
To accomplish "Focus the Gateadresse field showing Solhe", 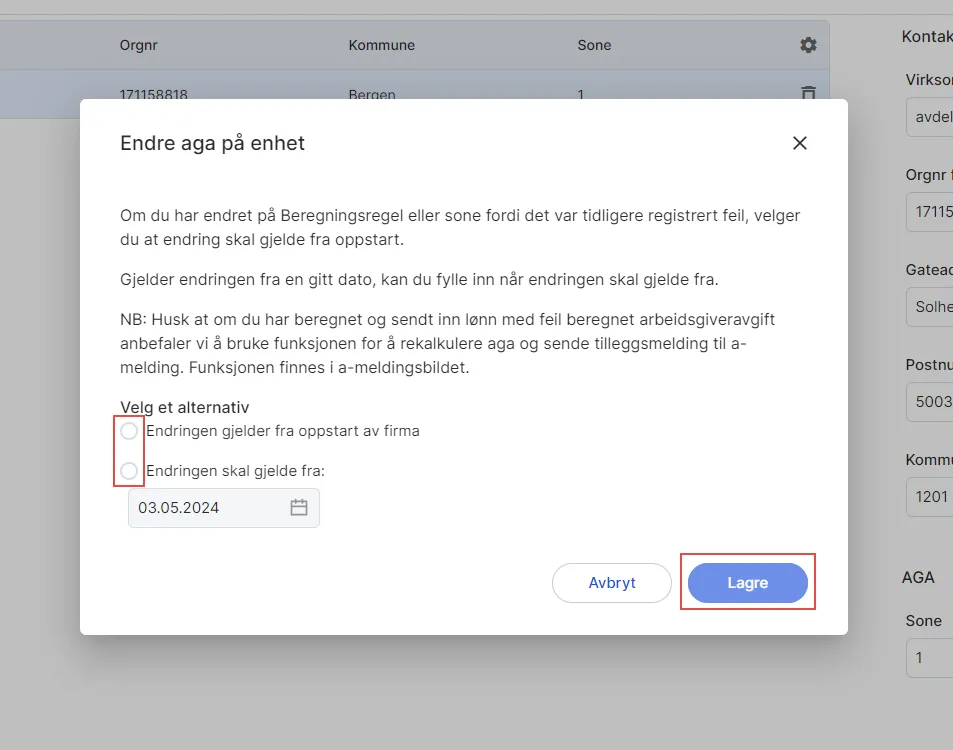I will (930, 306).
